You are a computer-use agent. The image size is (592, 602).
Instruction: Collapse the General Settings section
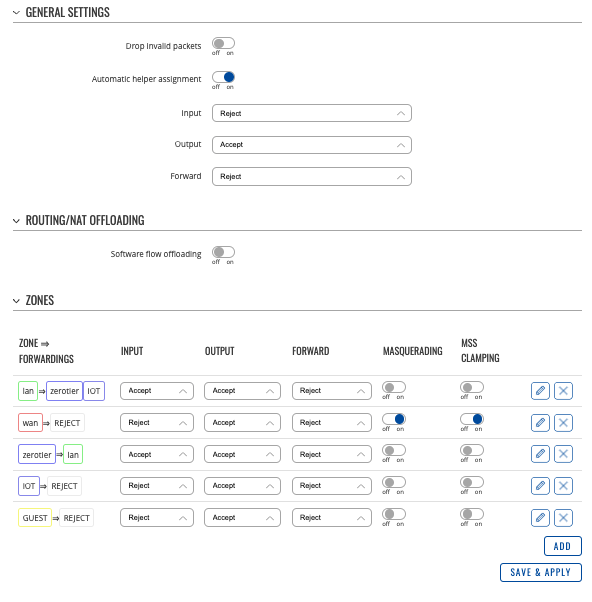click(x=16, y=13)
